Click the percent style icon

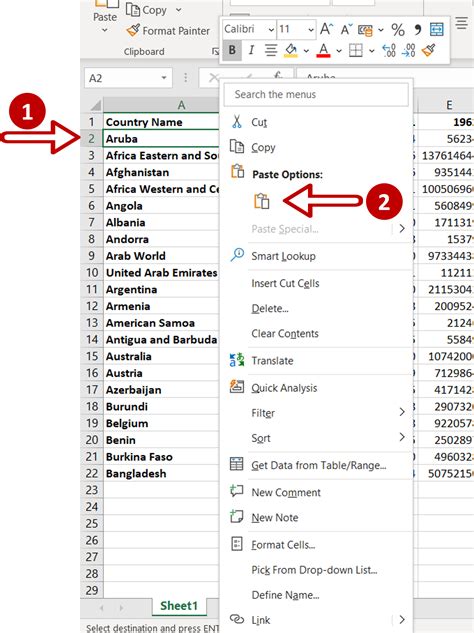click(x=398, y=29)
